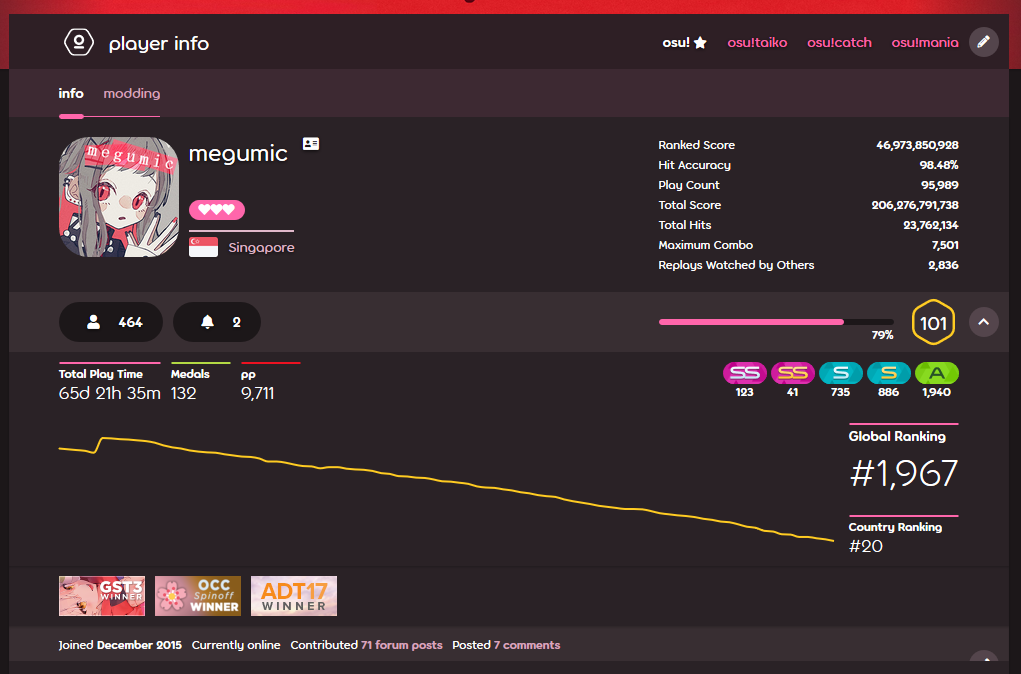1021x674 pixels.
Task: Click the supporter hearts badge
Action: (x=217, y=210)
